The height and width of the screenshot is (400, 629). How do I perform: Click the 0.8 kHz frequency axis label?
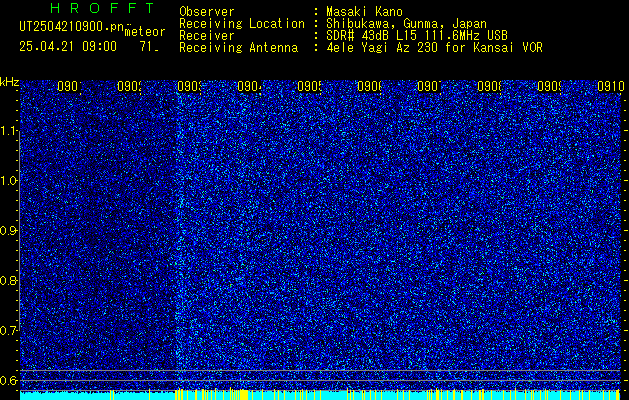tap(10, 280)
